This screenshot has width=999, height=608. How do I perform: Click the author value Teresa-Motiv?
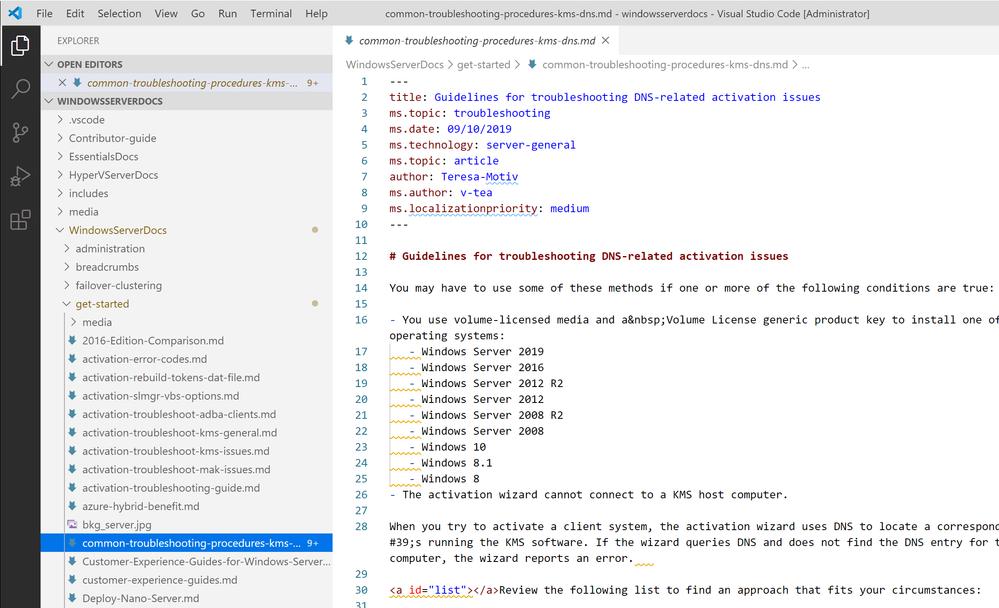click(x=479, y=177)
